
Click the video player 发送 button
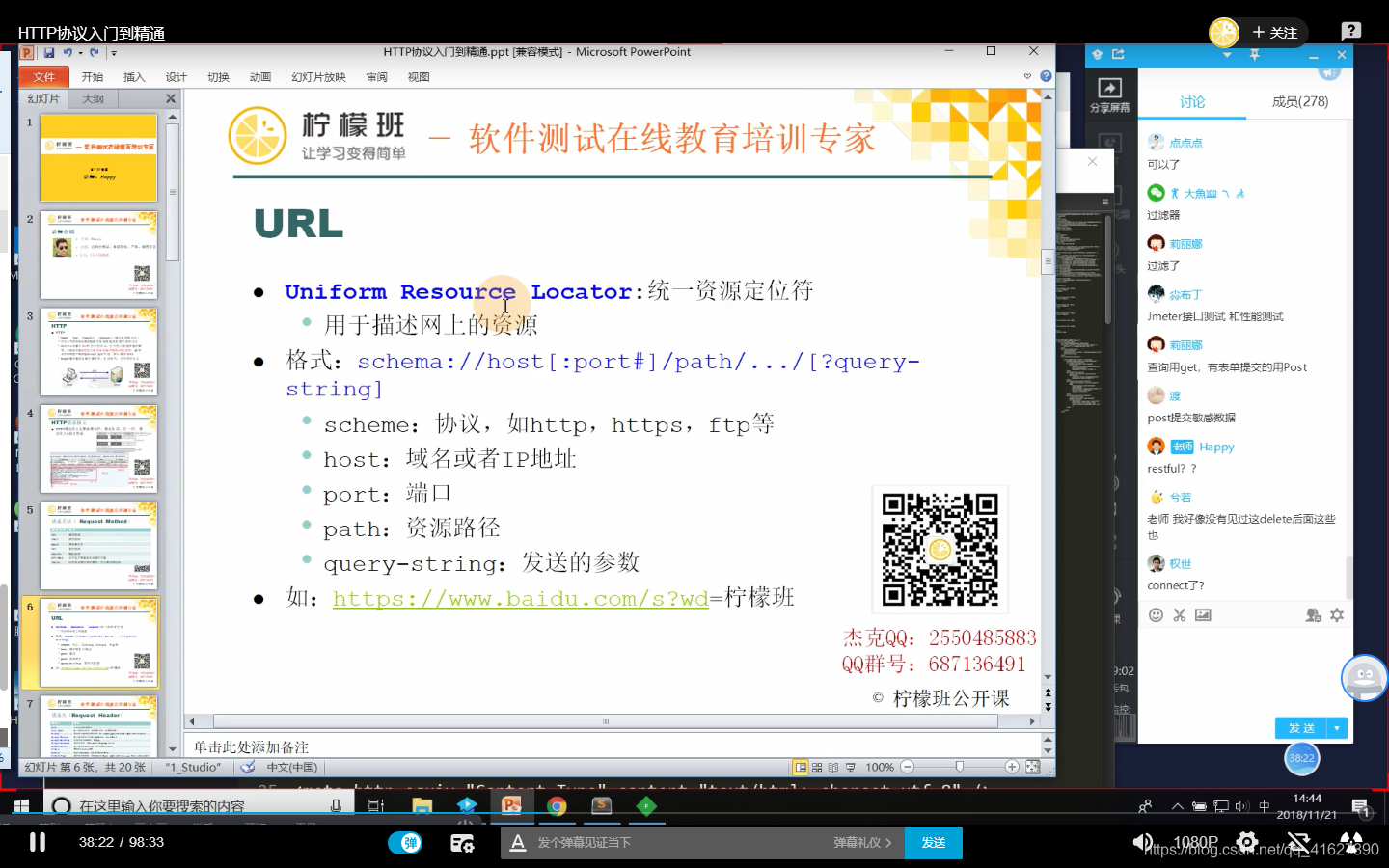click(x=934, y=843)
